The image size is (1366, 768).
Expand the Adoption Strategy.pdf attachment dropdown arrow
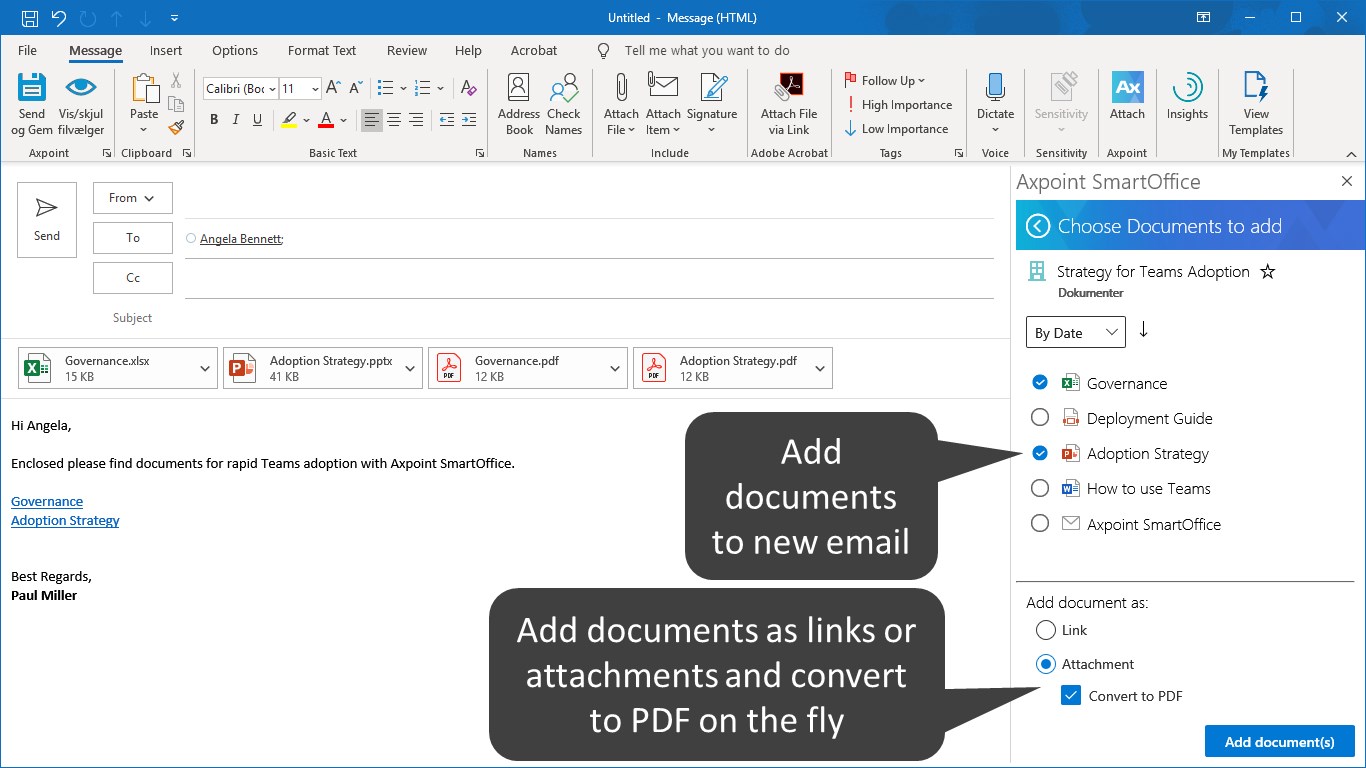(820, 369)
